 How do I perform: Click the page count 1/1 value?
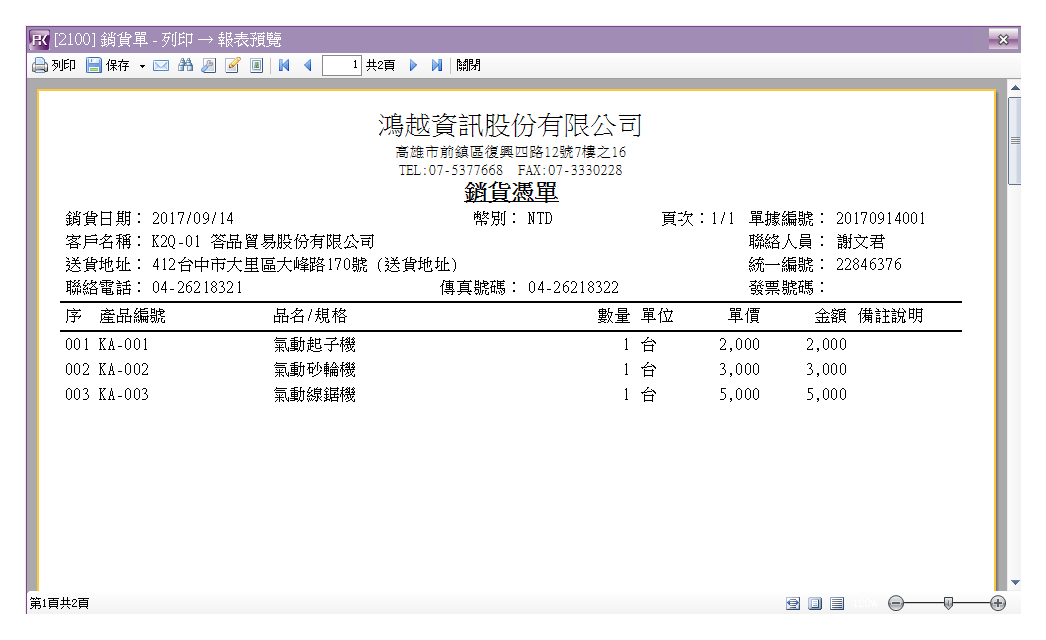click(x=722, y=218)
